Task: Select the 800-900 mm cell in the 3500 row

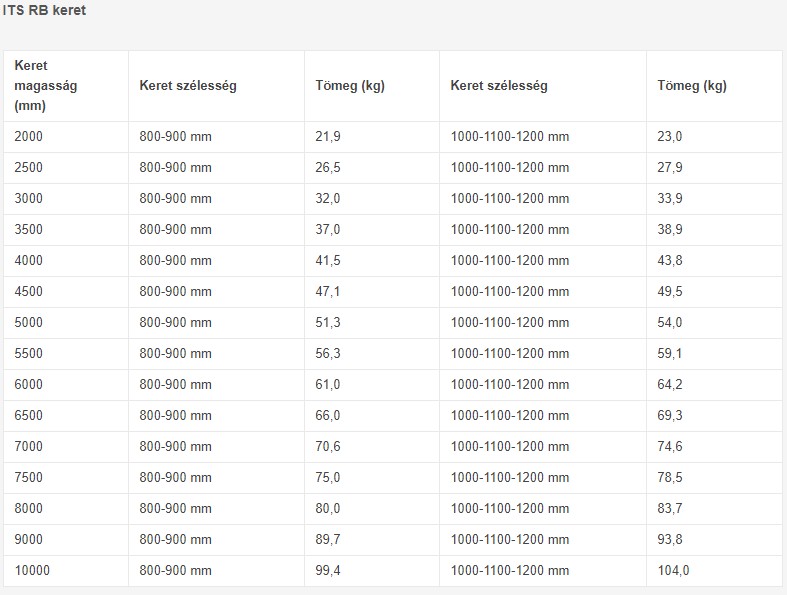Action: point(176,230)
